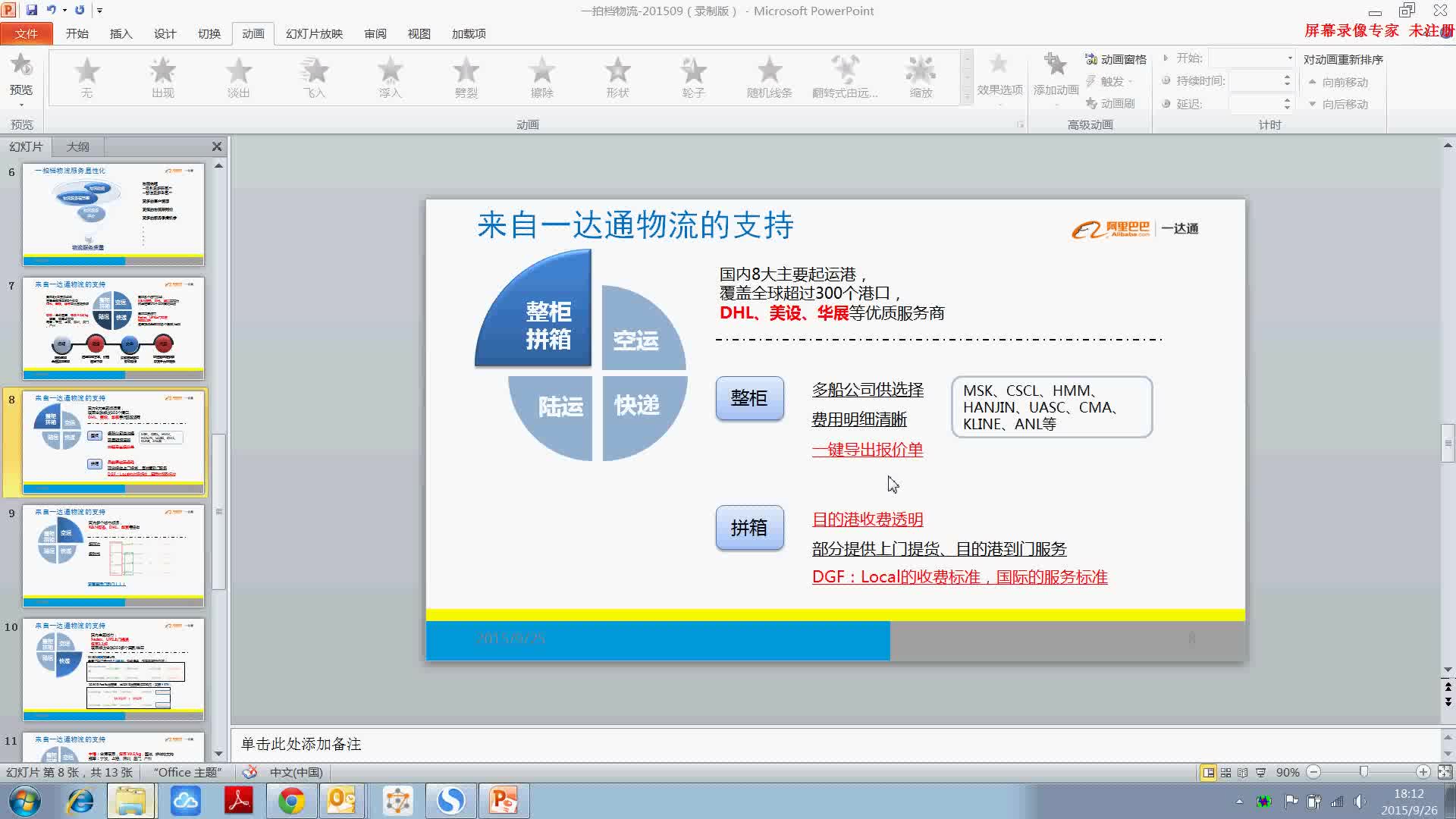The height and width of the screenshot is (819, 1456).
Task: Open Outlook from the taskbar
Action: [342, 801]
